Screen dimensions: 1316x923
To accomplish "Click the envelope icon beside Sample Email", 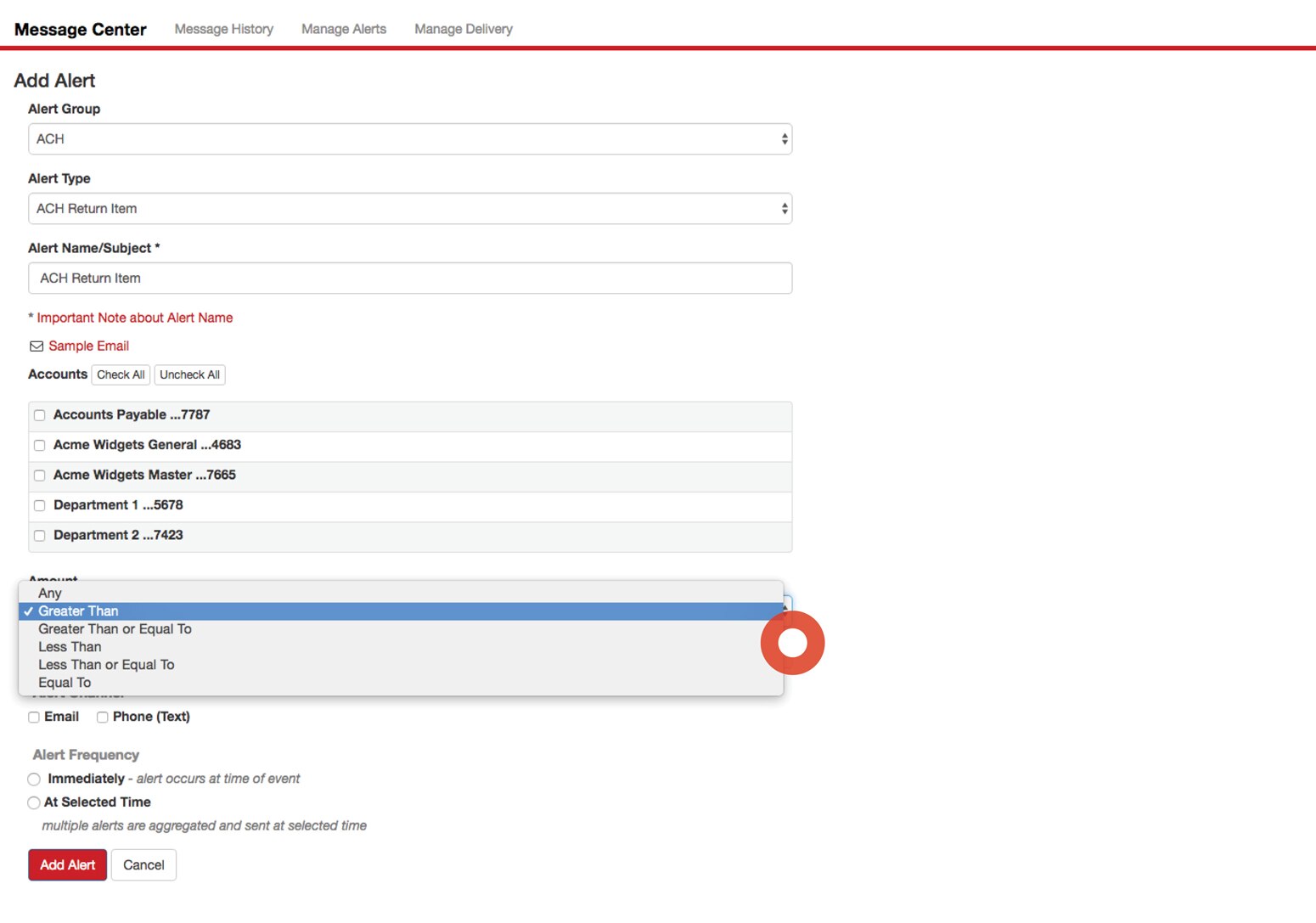I will [37, 346].
